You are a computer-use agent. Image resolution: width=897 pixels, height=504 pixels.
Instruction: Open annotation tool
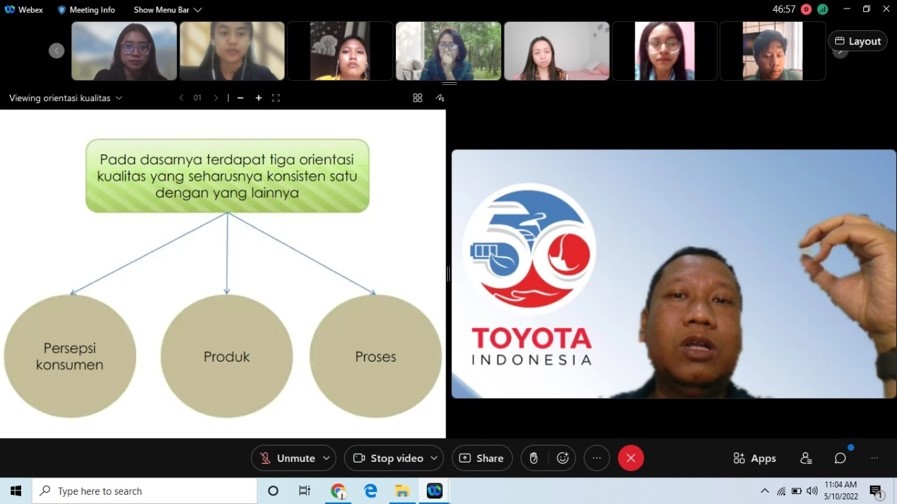[440, 98]
